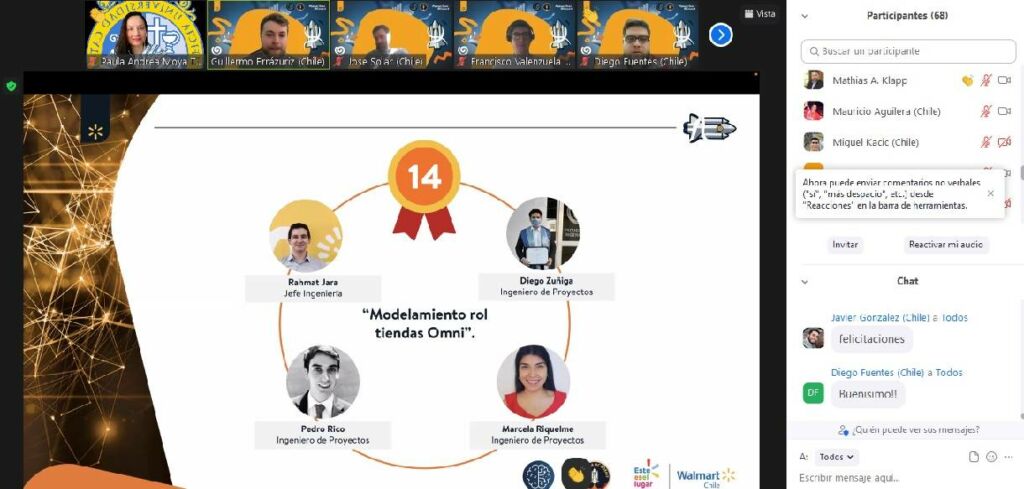
Task: Collapse the Participantes panel chevron
Action: (x=805, y=16)
